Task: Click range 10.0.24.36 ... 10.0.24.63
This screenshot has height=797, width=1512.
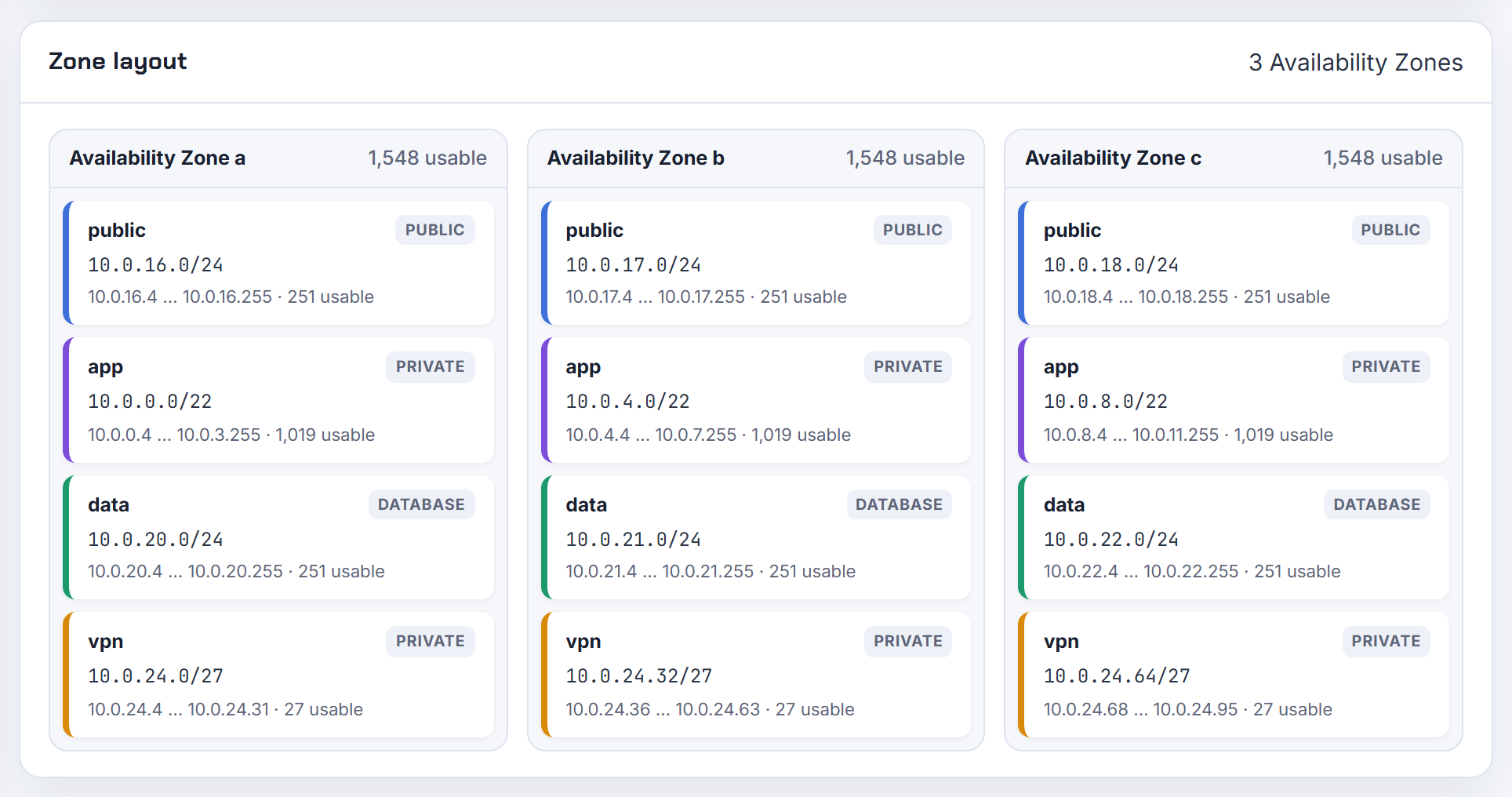Action: [x=663, y=709]
